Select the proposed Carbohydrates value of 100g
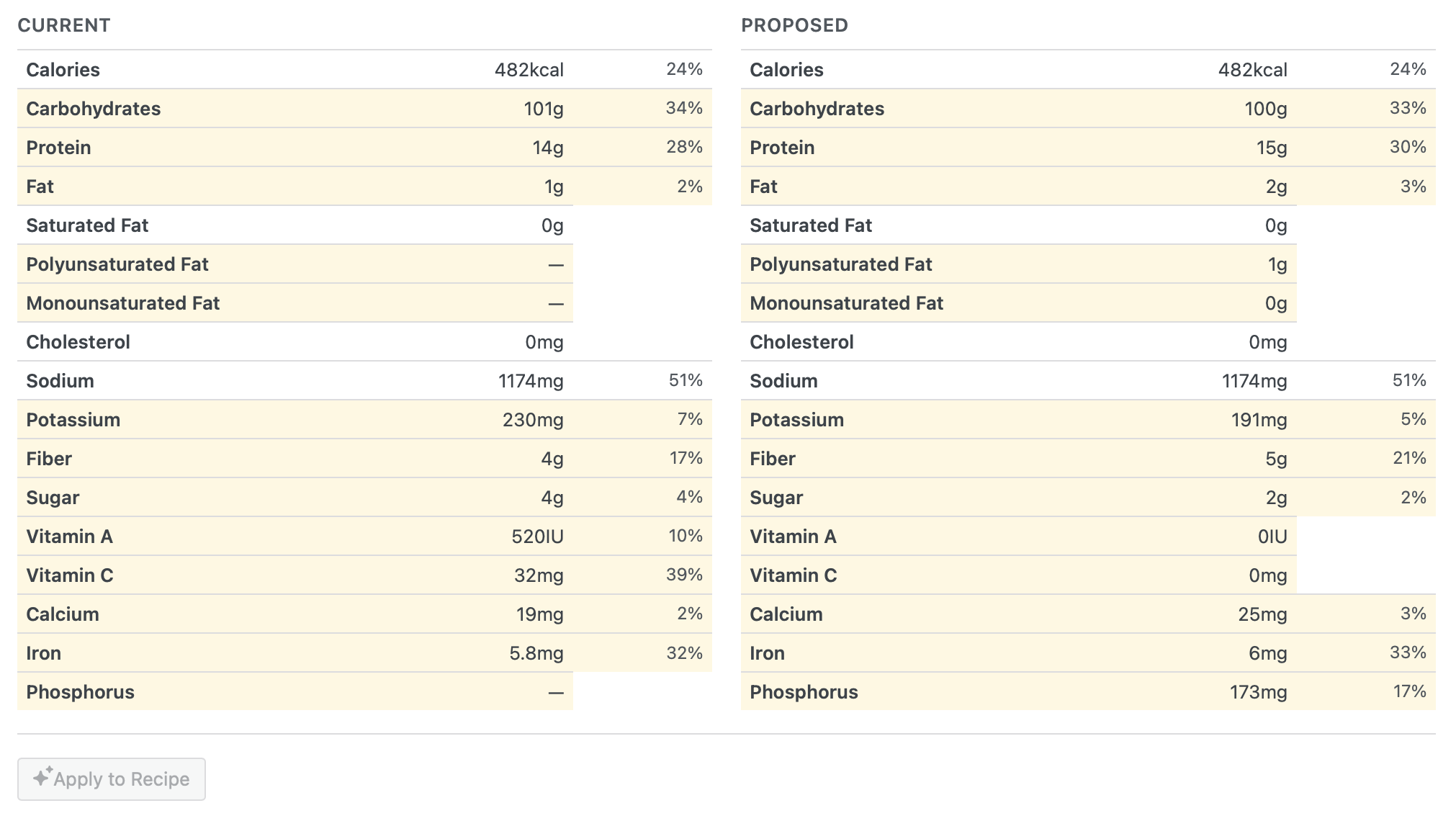Viewport: 1456px width, 821px height. pos(1265,109)
